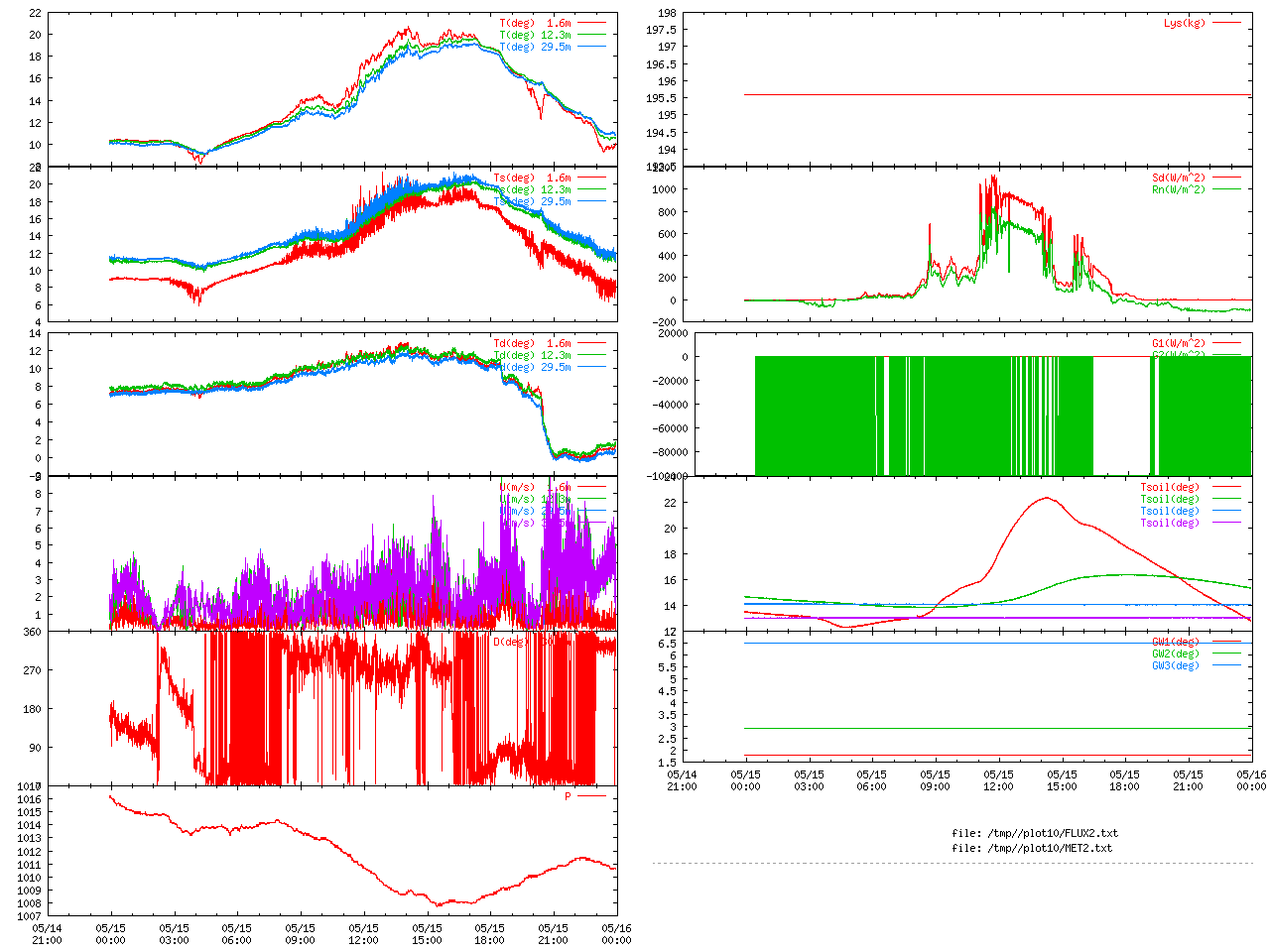Click the '05/15 06:00' label under the GW plot
This screenshot has height=952, width=1270.
(x=872, y=780)
